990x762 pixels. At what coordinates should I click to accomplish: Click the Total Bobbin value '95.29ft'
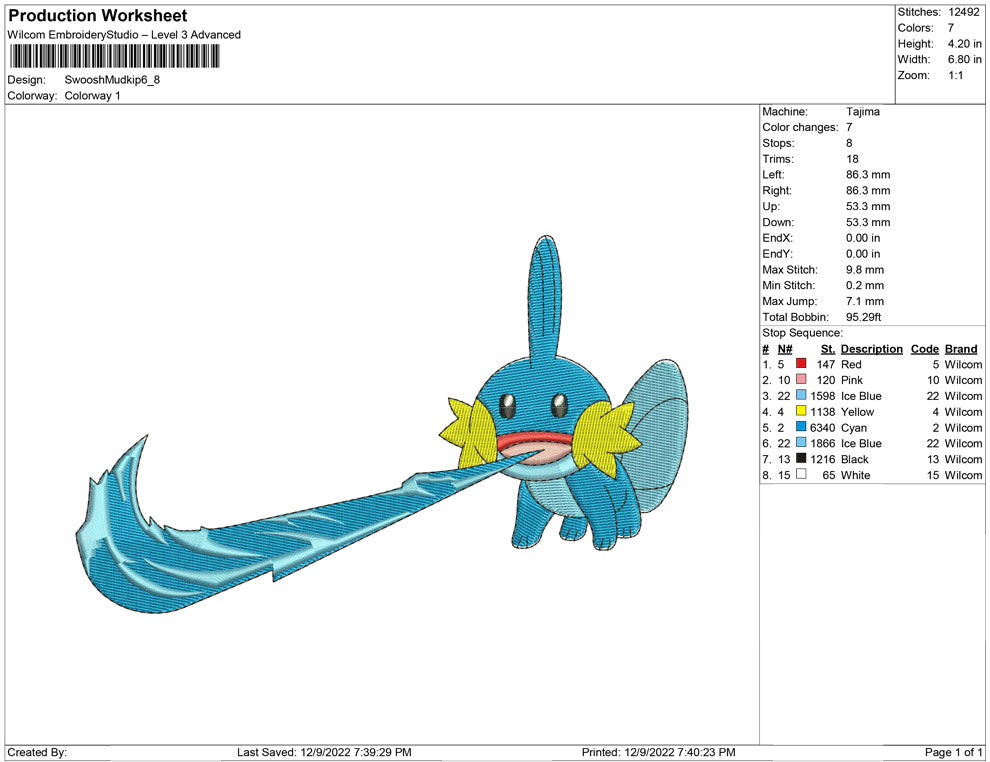pos(864,316)
